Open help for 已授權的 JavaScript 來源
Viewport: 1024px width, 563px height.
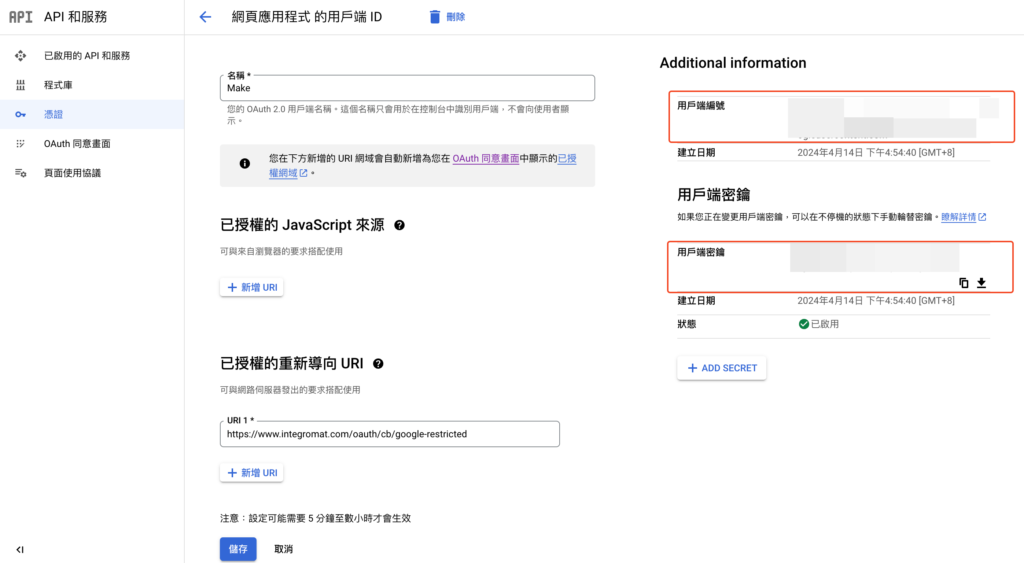coord(399,225)
